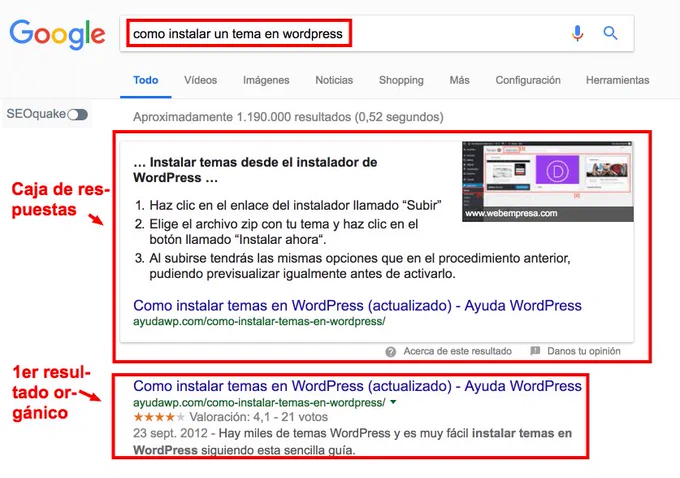Open Acerca de este resultado

click(458, 351)
